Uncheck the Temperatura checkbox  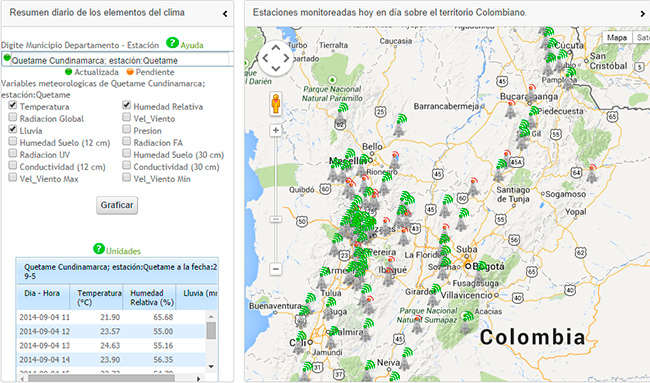pos(13,105)
